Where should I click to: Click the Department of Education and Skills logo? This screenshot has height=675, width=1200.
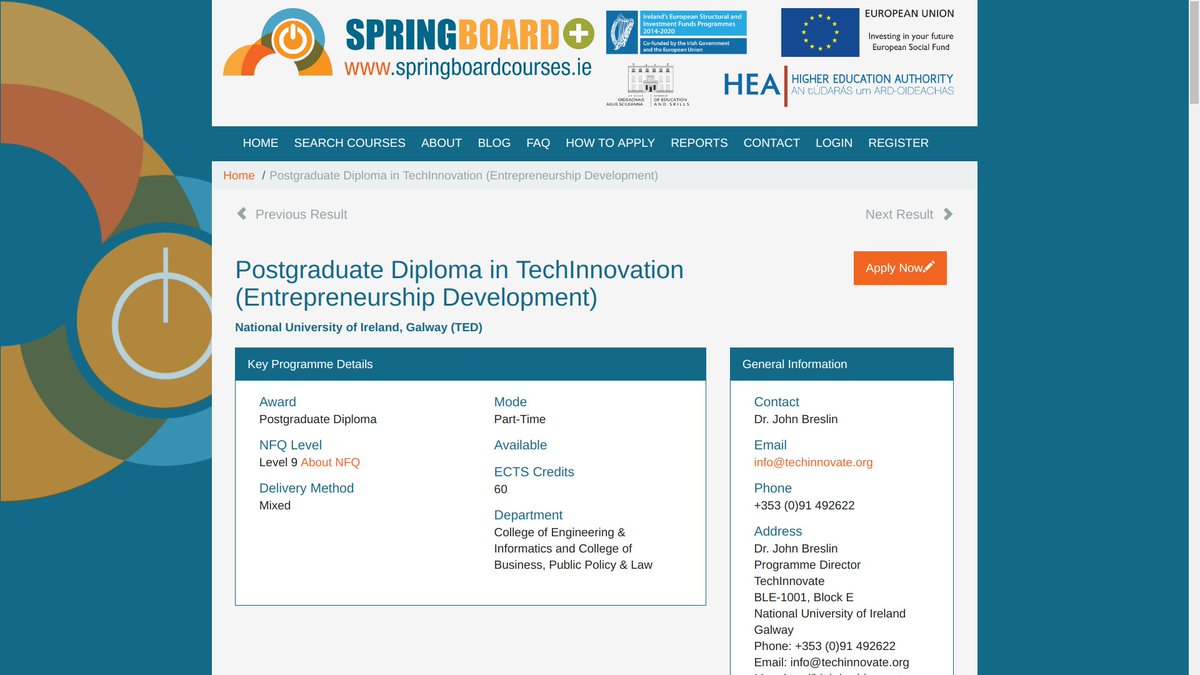(650, 85)
